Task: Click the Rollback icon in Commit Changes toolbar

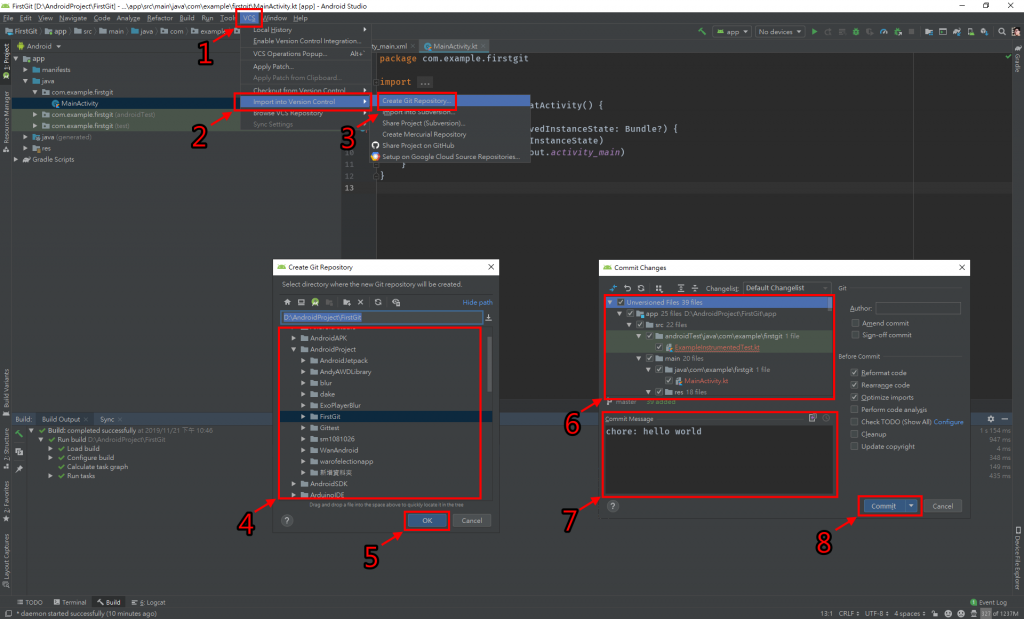Action: tap(627, 288)
